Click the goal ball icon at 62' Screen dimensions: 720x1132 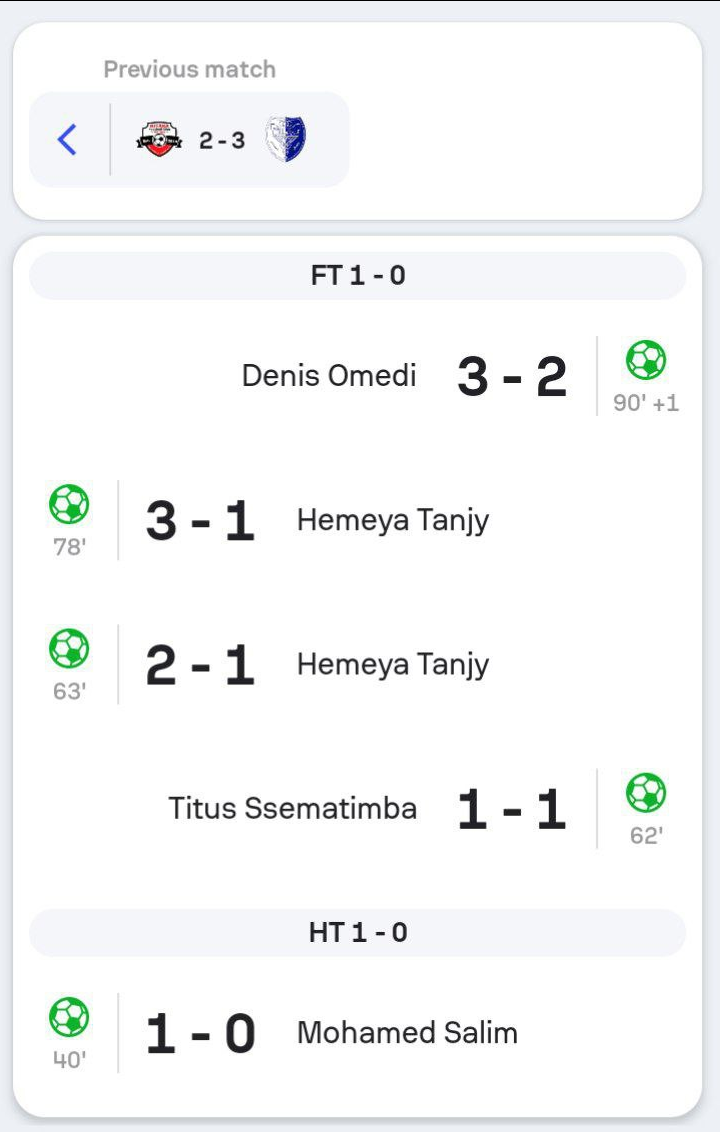pyautogui.click(x=646, y=793)
